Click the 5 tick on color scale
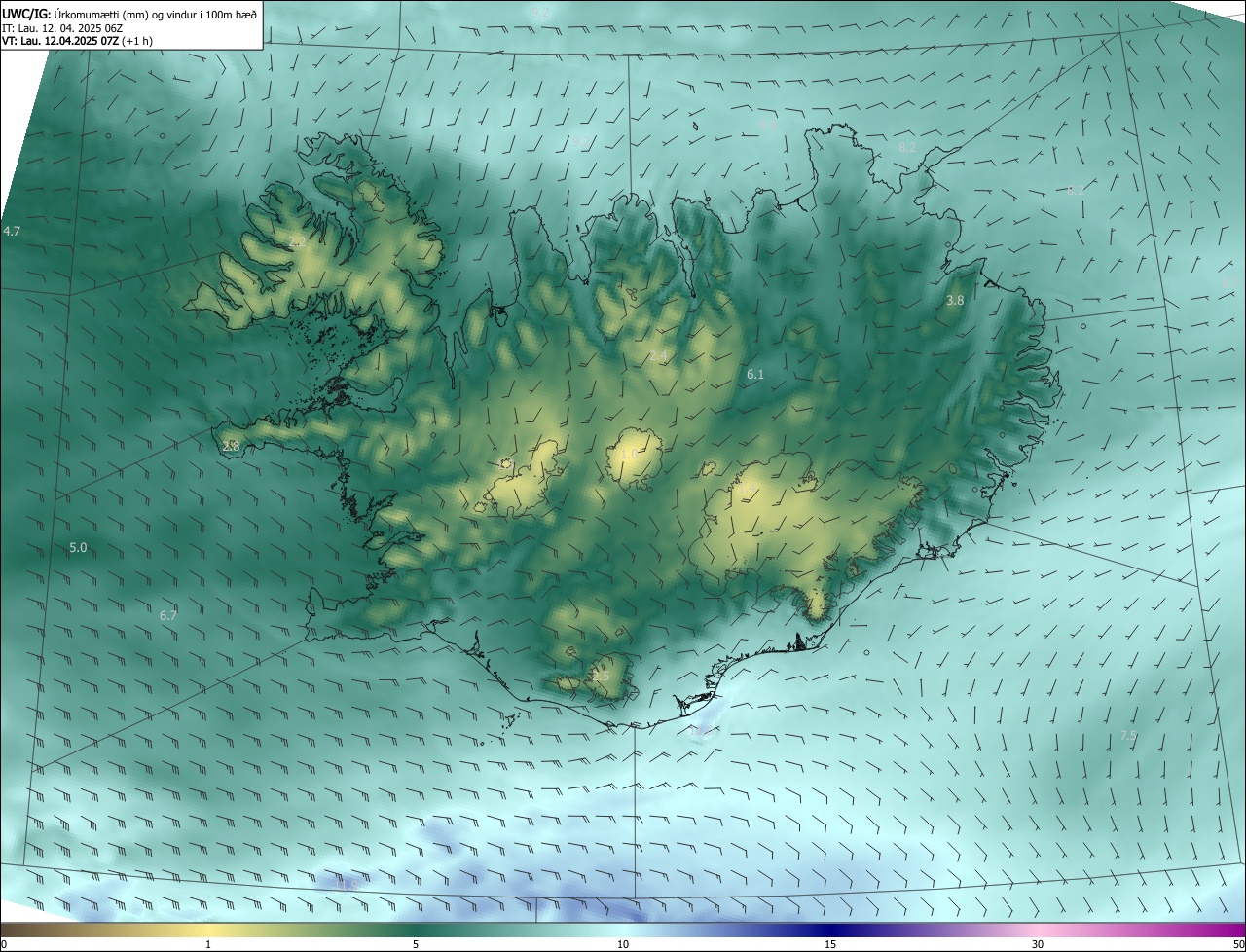Image resolution: width=1246 pixels, height=952 pixels. tap(416, 944)
